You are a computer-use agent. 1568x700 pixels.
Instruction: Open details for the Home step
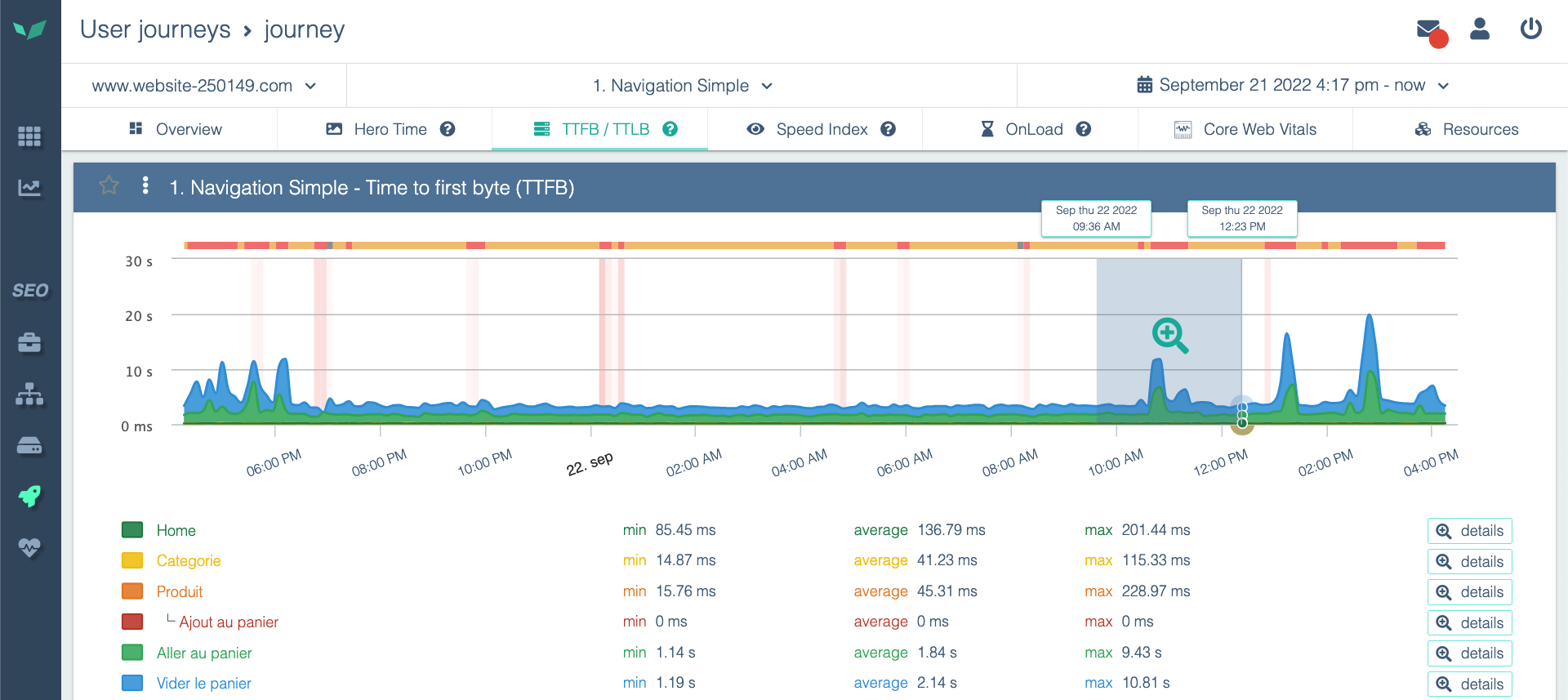[x=1469, y=531]
